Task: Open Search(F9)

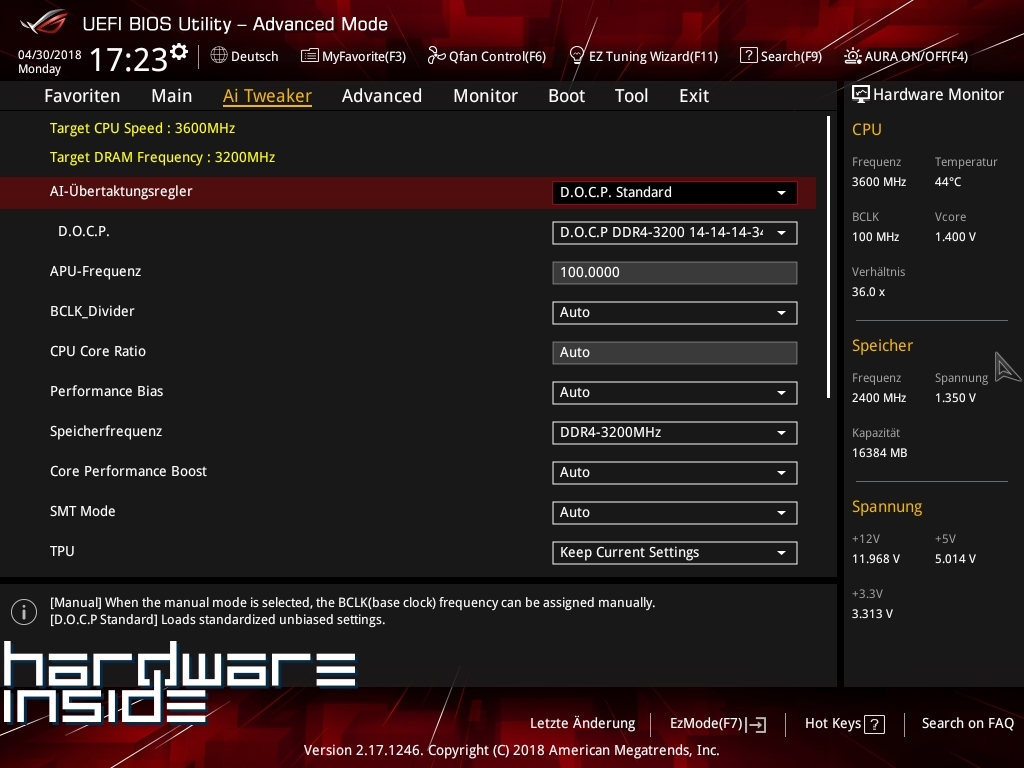Action: pyautogui.click(x=781, y=56)
